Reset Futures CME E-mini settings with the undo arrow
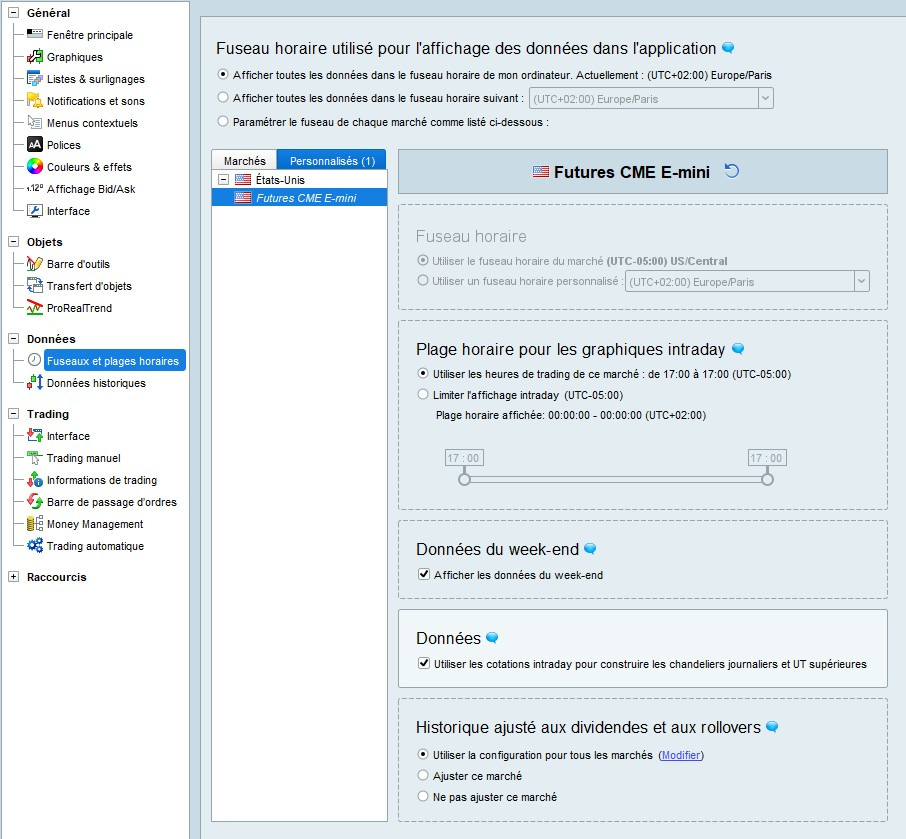The height and width of the screenshot is (839, 906). pyautogui.click(x=732, y=171)
